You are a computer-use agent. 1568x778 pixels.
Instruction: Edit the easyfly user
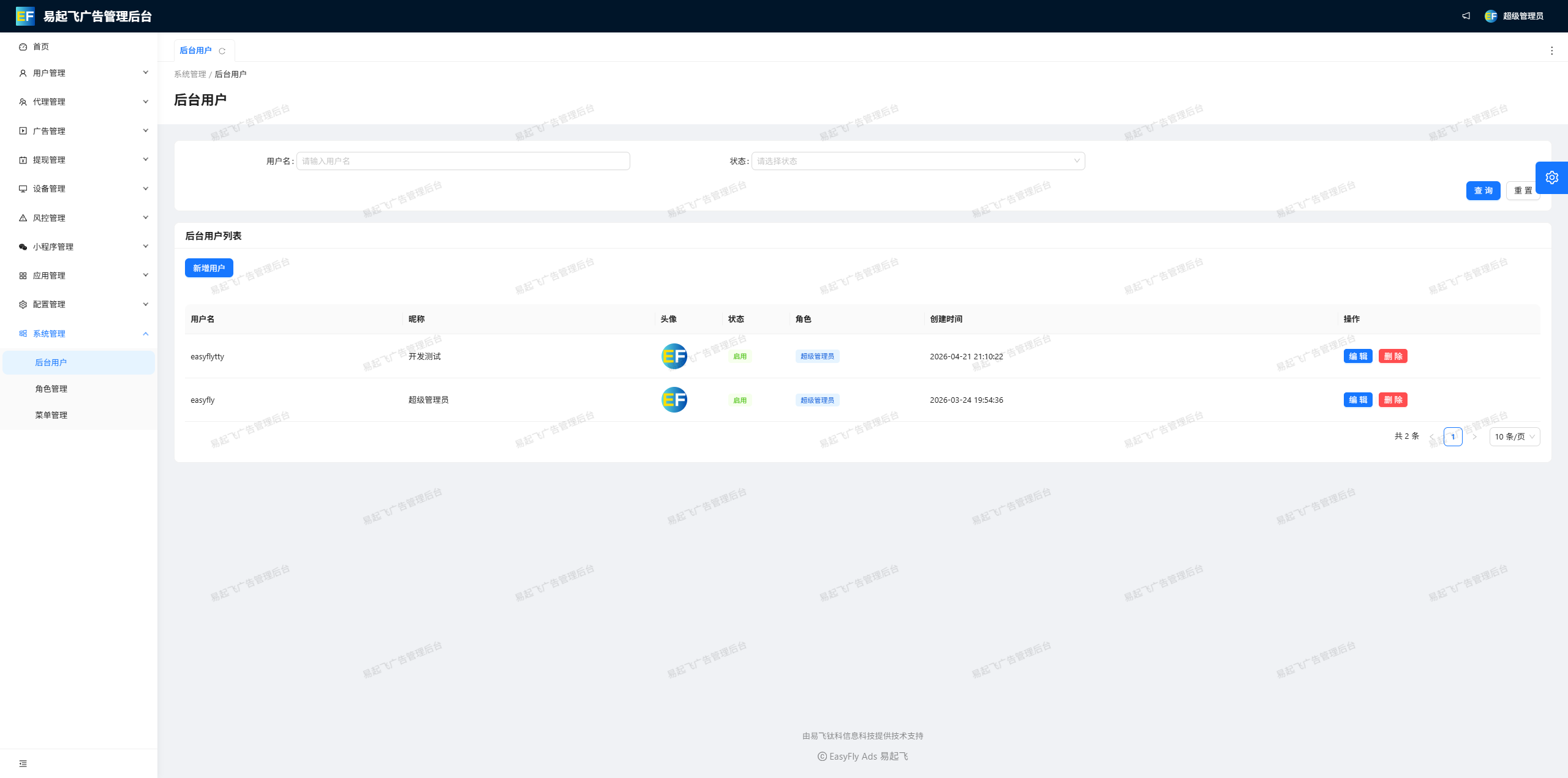1358,400
